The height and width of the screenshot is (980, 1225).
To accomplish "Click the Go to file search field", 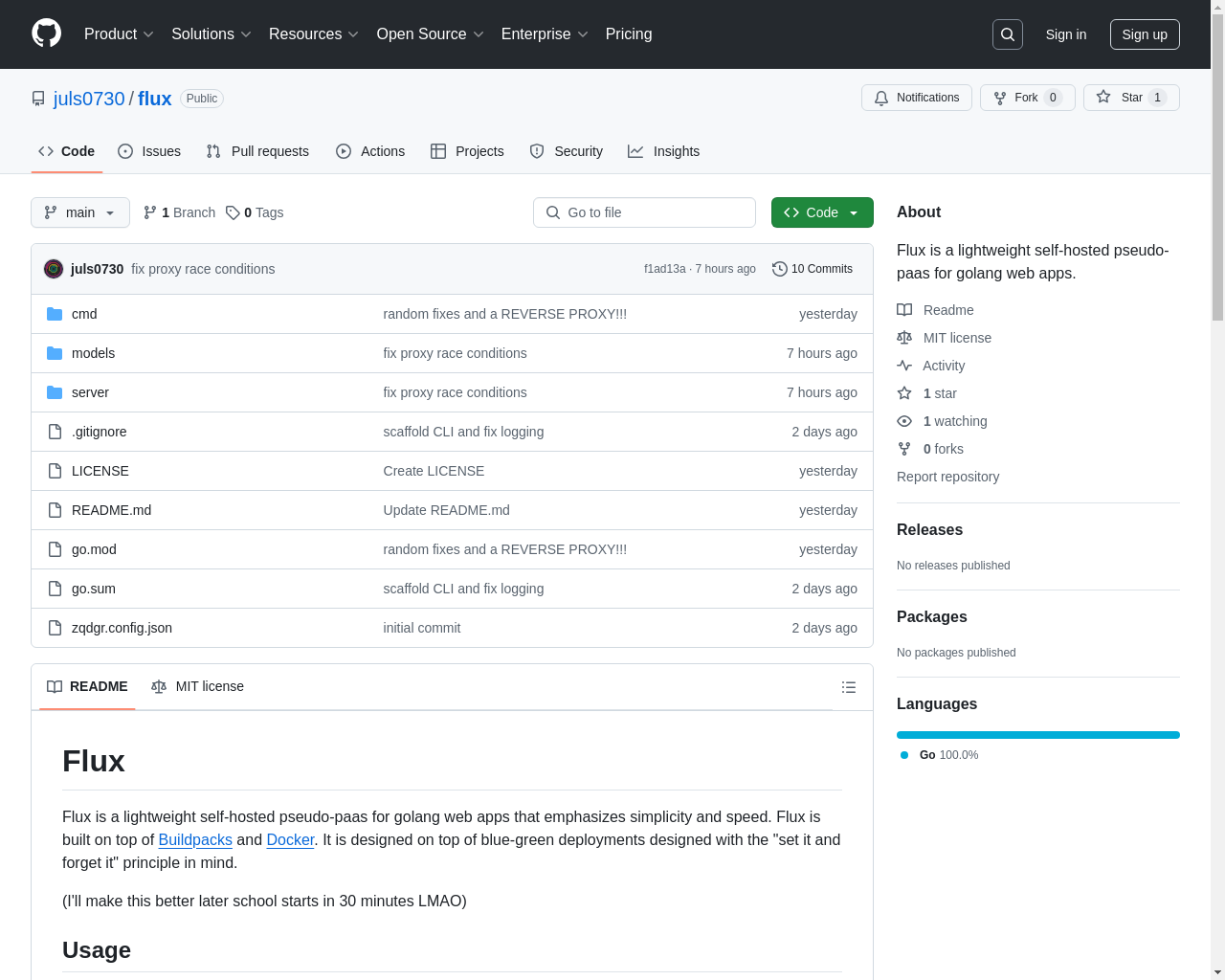I will click(644, 212).
